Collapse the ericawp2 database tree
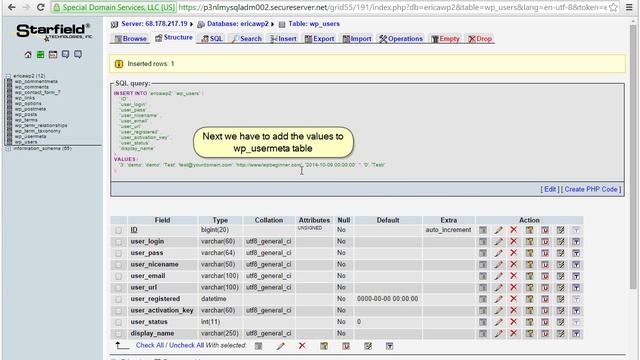This screenshot has width=640, height=360. 8,76
